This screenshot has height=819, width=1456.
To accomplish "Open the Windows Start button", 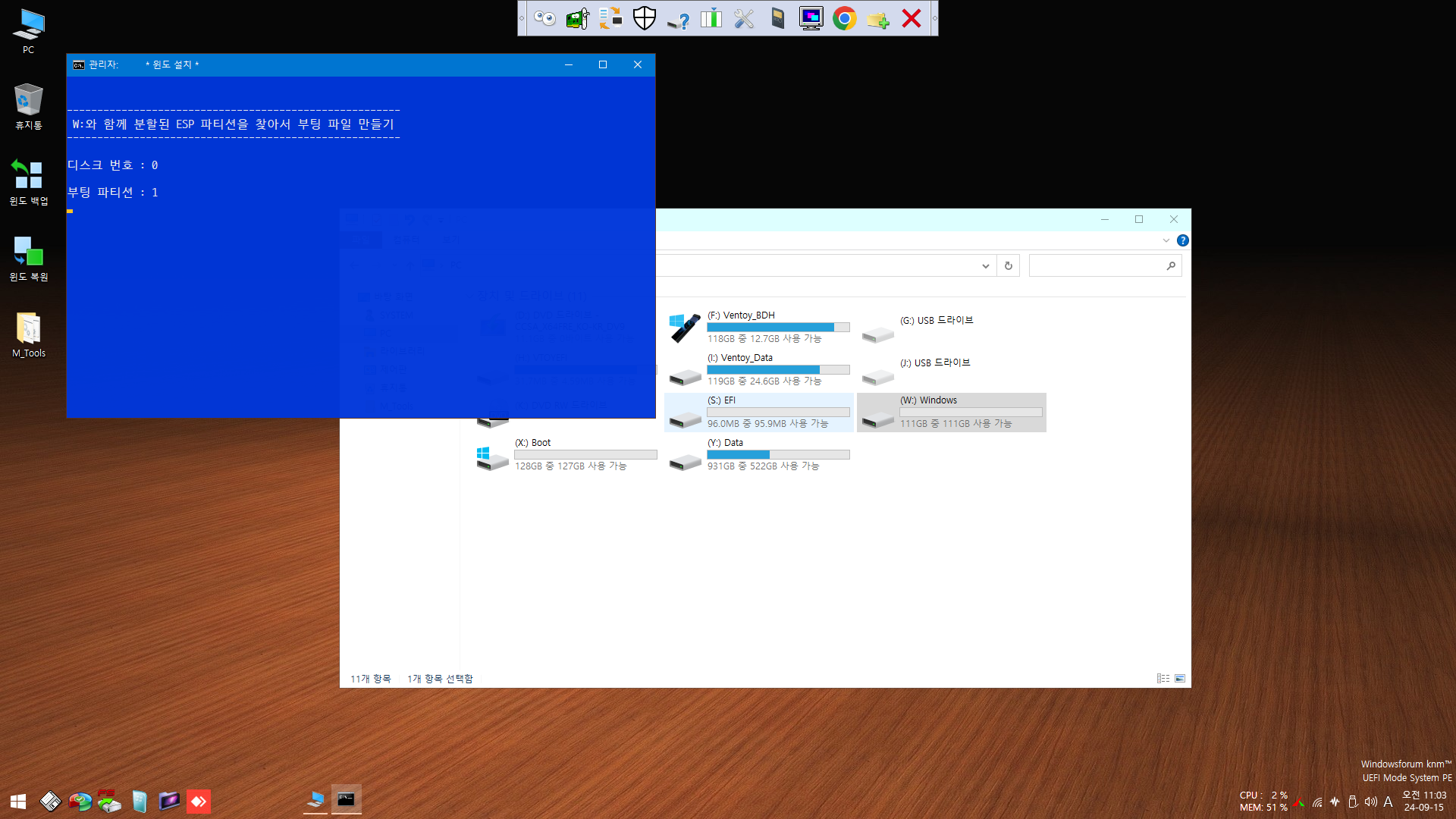I will pyautogui.click(x=18, y=802).
